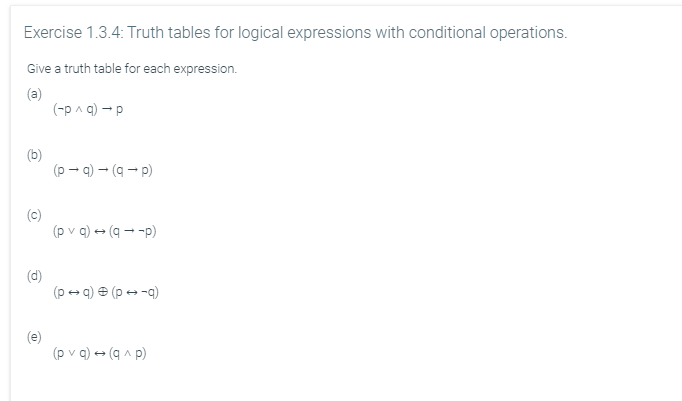Viewport: 682px width, 401px height.
Task: Click the OR symbol in expression (c)
Action: pyautogui.click(x=72, y=231)
